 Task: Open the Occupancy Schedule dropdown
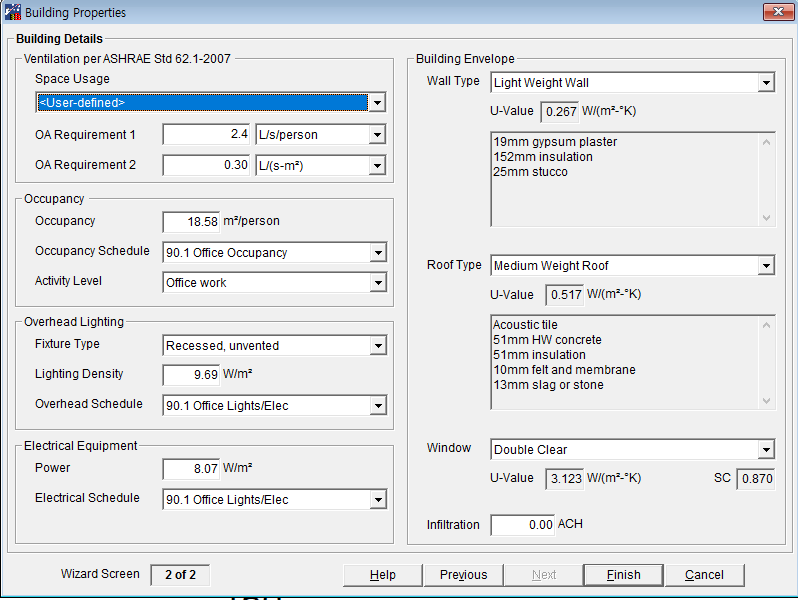(377, 253)
